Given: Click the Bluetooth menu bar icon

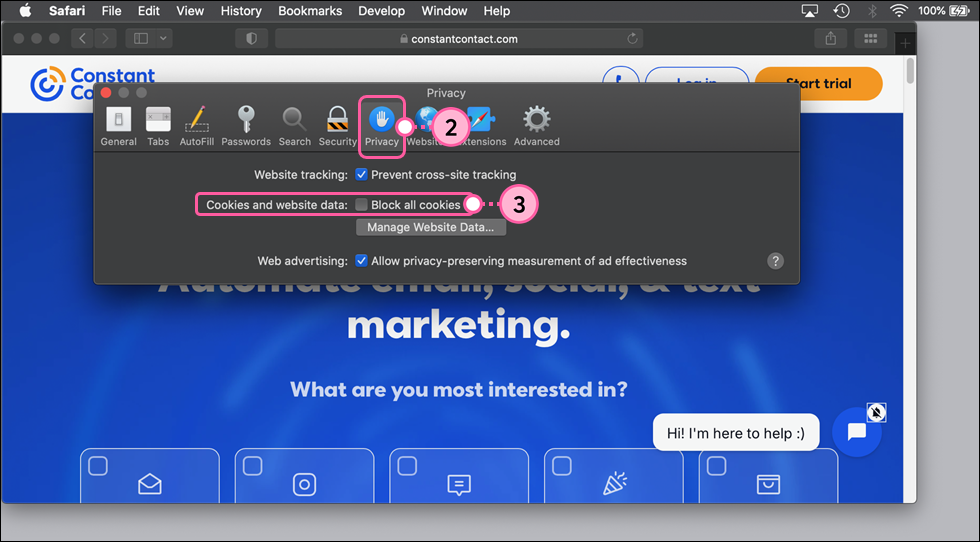Looking at the screenshot, I should (872, 11).
